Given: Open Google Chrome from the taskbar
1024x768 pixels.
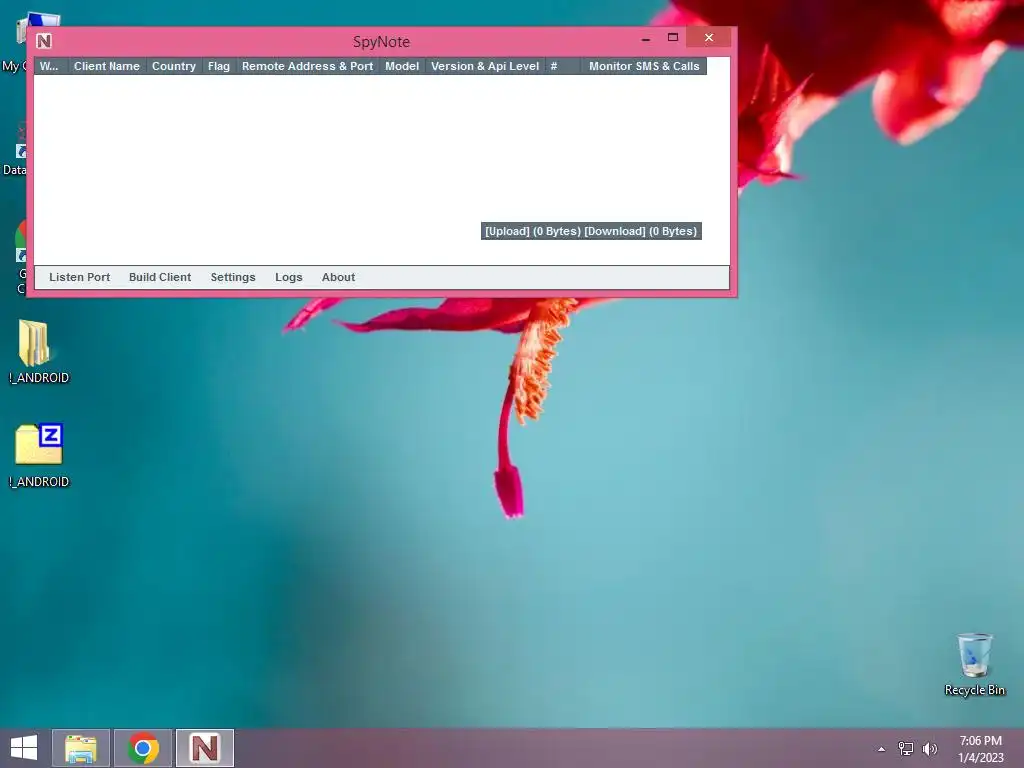Looking at the screenshot, I should tap(143, 748).
